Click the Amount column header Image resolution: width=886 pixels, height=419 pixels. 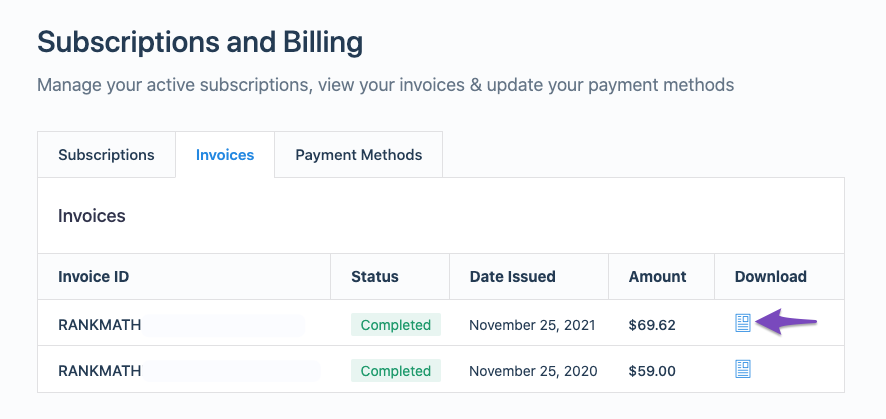pos(657,277)
